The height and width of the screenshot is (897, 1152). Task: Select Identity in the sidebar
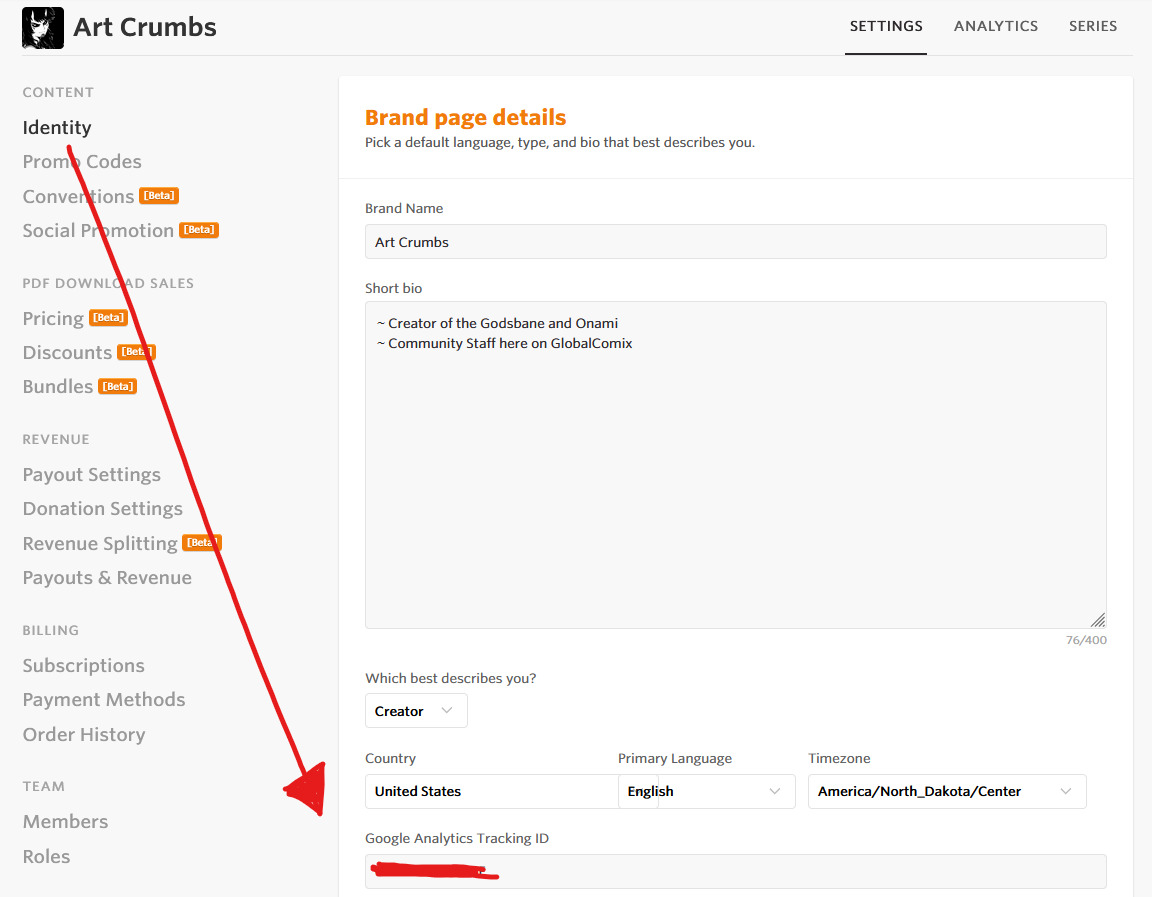[57, 128]
